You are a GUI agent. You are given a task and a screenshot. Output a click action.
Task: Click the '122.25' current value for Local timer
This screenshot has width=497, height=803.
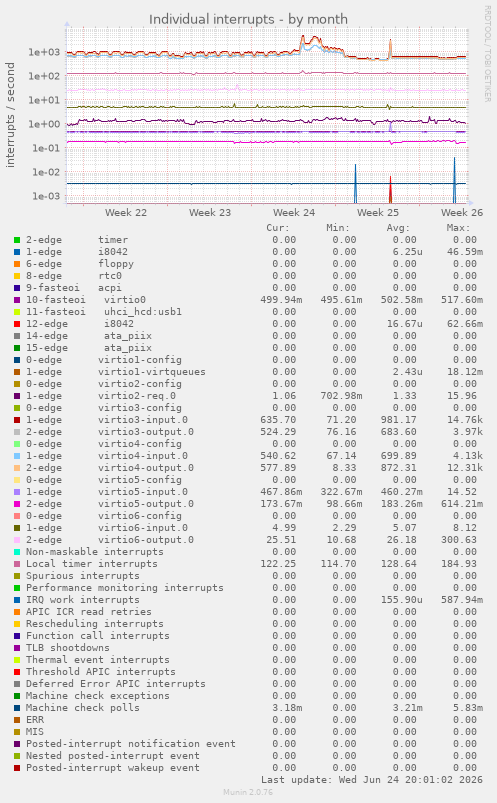[x=278, y=564]
